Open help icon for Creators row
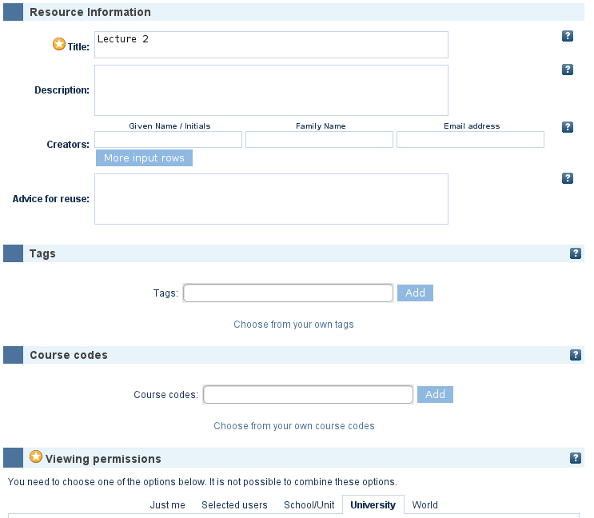 (567, 127)
